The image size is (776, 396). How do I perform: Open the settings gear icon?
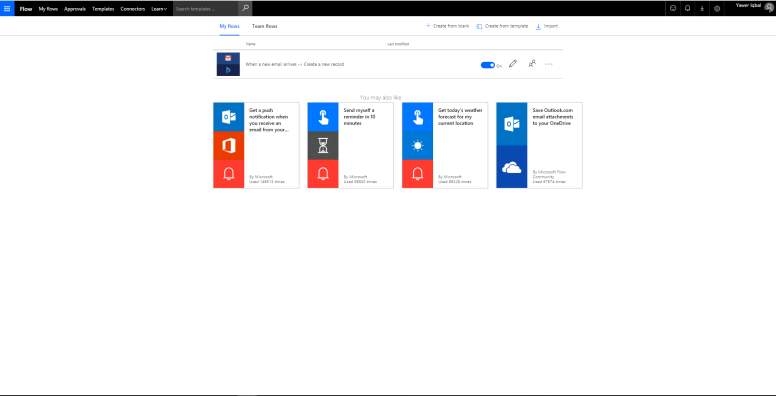pos(717,8)
